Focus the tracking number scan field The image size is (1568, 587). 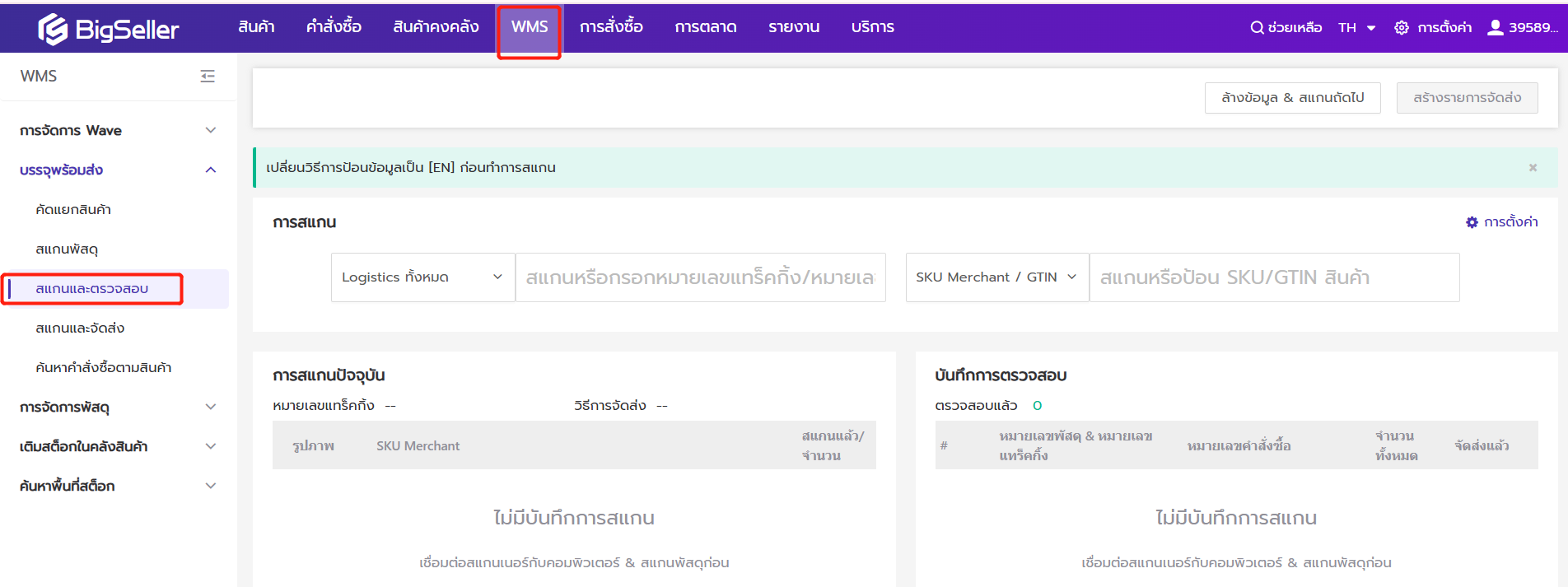700,277
